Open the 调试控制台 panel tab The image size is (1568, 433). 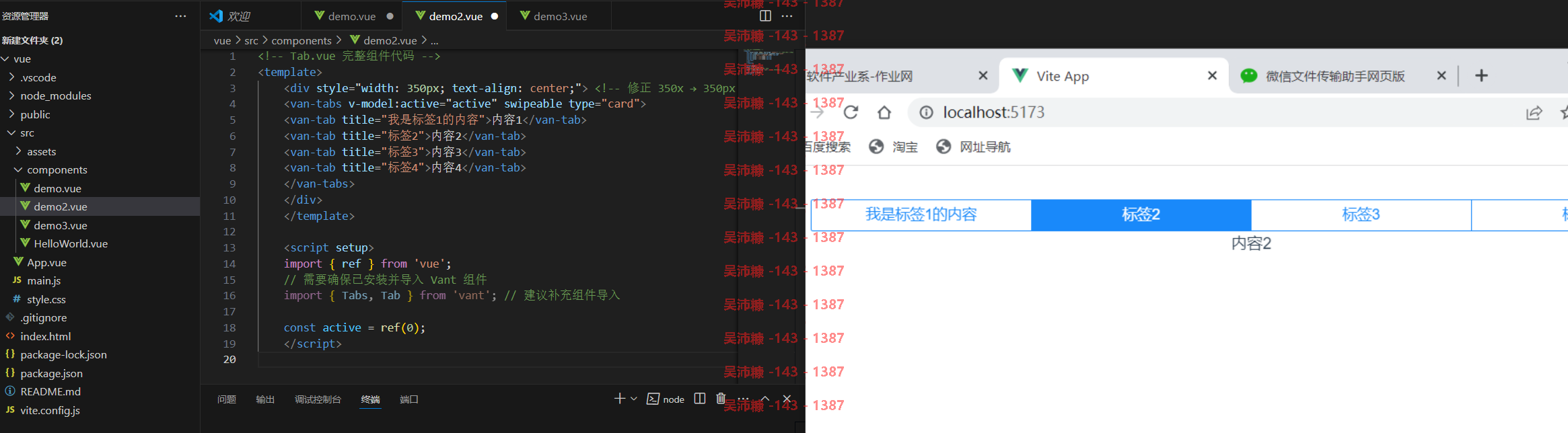[318, 399]
